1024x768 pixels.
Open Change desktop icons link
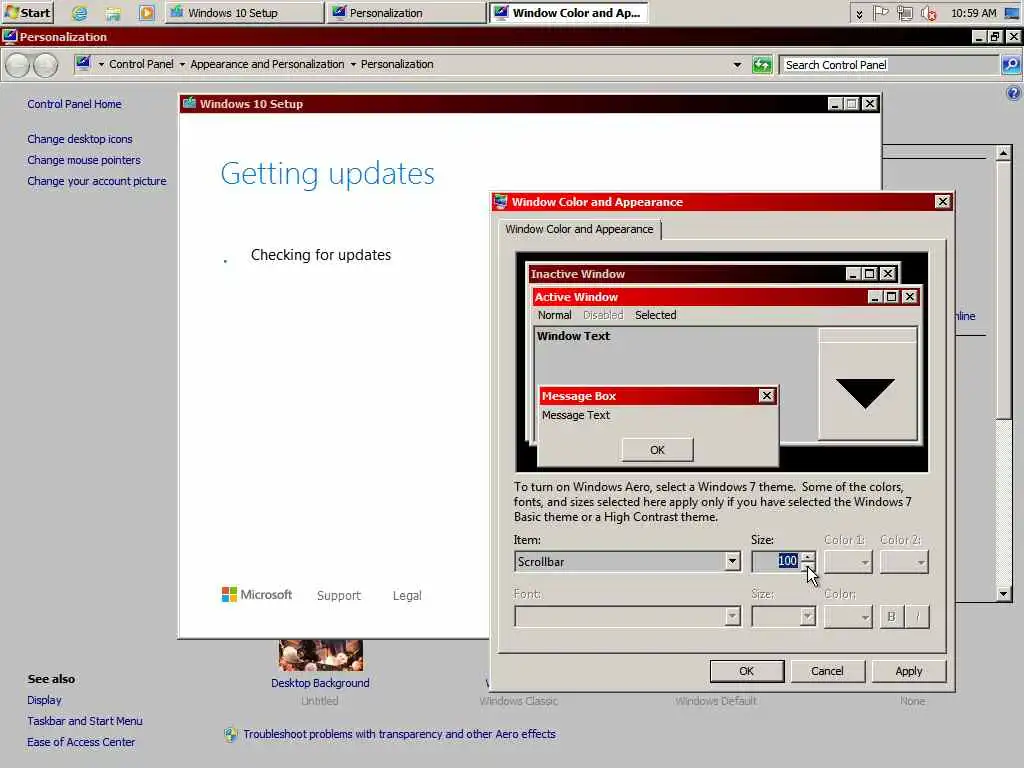coord(80,139)
